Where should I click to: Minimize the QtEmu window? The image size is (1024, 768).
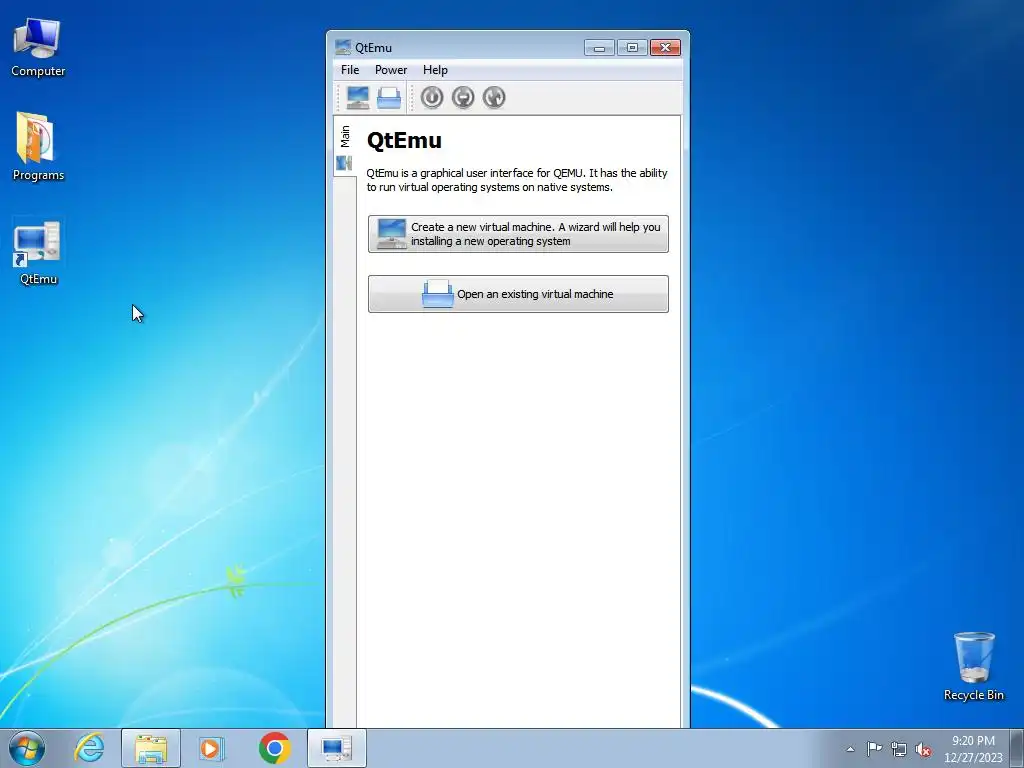coord(599,48)
